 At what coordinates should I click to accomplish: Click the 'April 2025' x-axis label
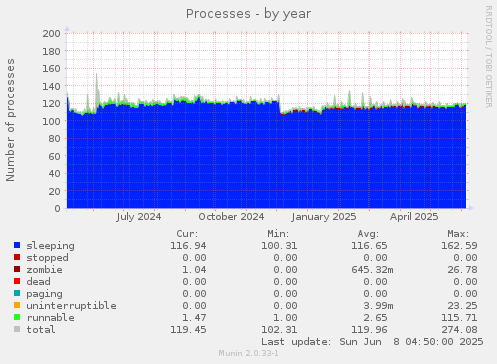click(x=414, y=217)
